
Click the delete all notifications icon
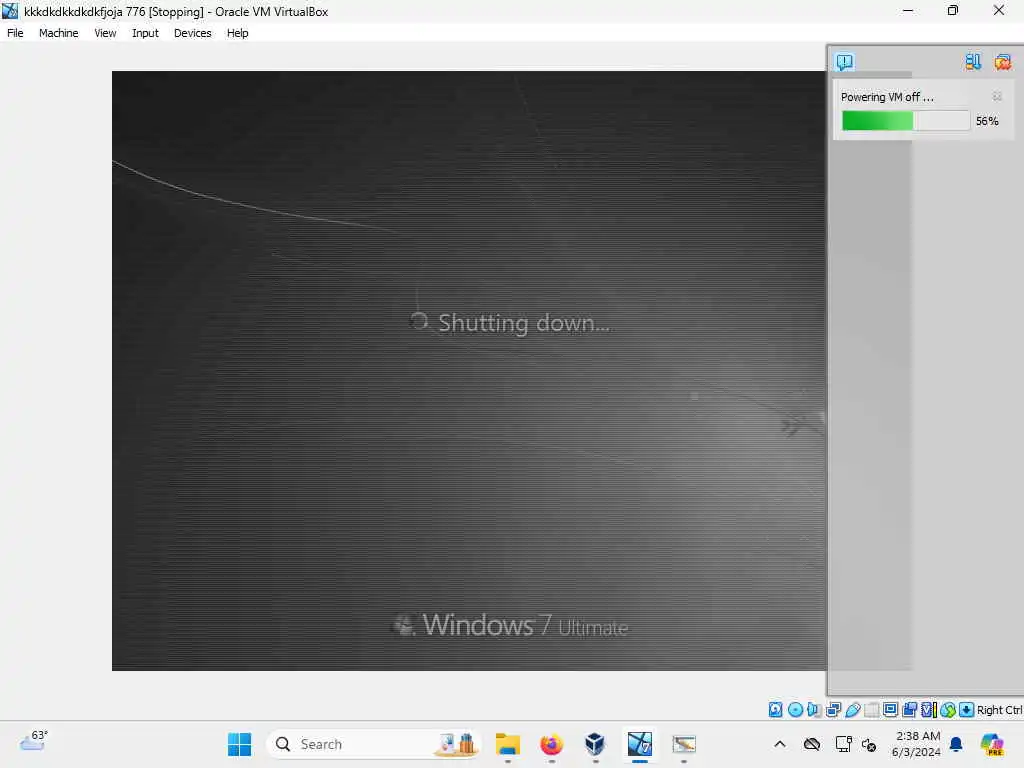(1002, 62)
